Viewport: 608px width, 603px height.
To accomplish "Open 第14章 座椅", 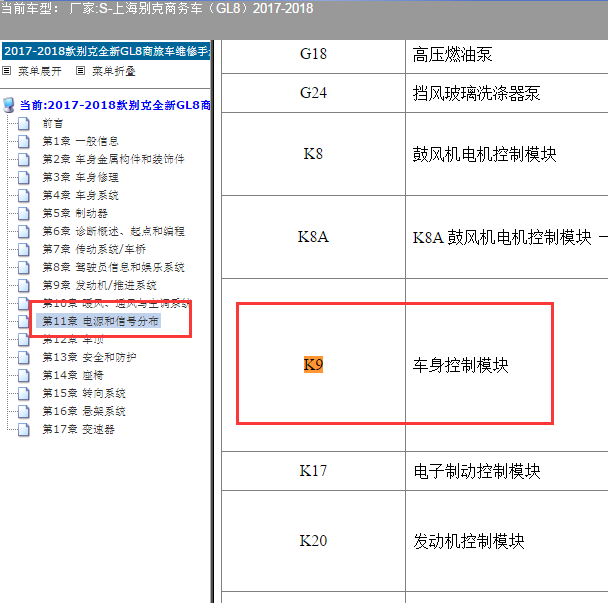I will tap(73, 375).
